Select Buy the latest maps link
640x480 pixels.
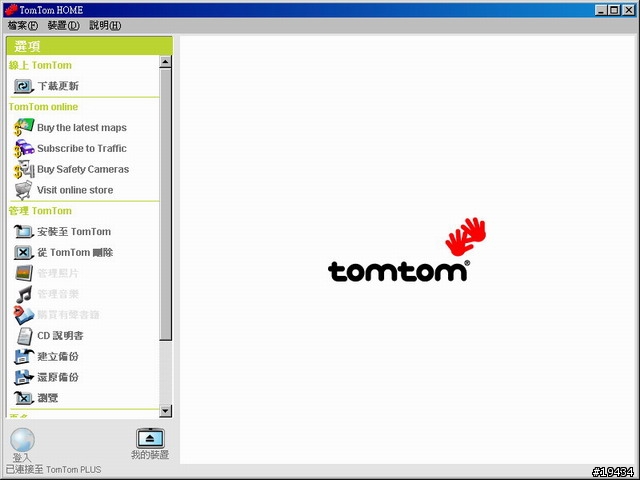(x=82, y=128)
